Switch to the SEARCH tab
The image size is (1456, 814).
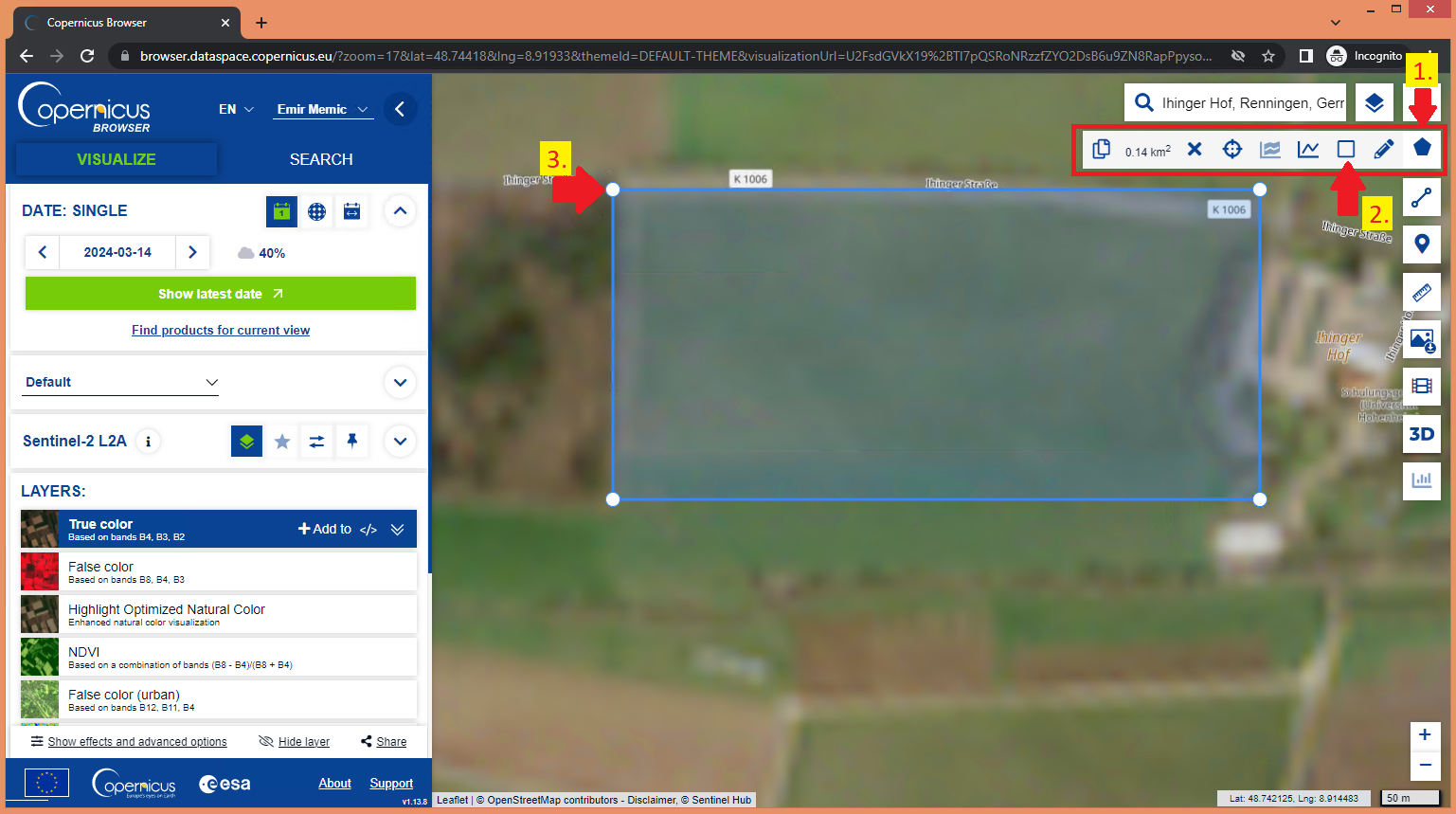321,159
